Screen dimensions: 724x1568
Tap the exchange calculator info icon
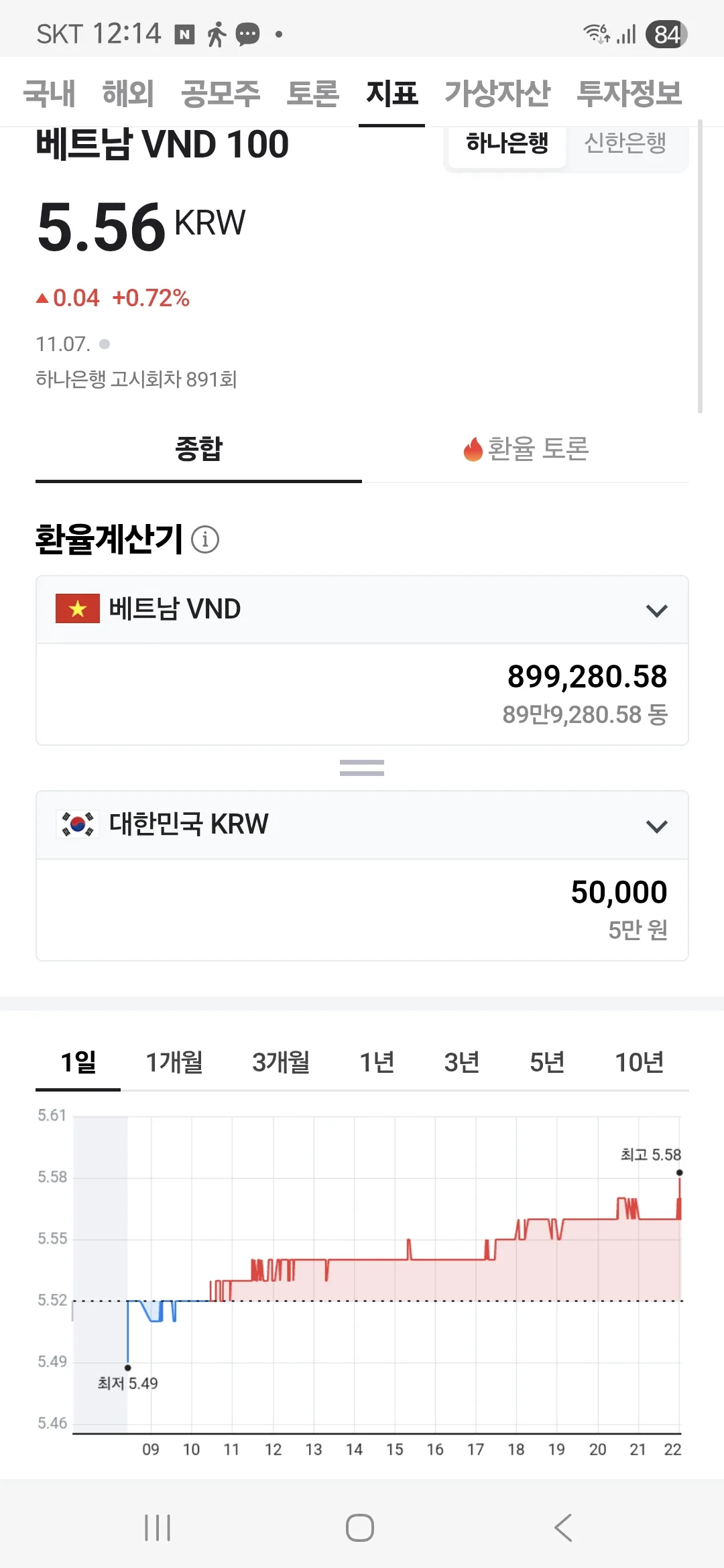(205, 539)
